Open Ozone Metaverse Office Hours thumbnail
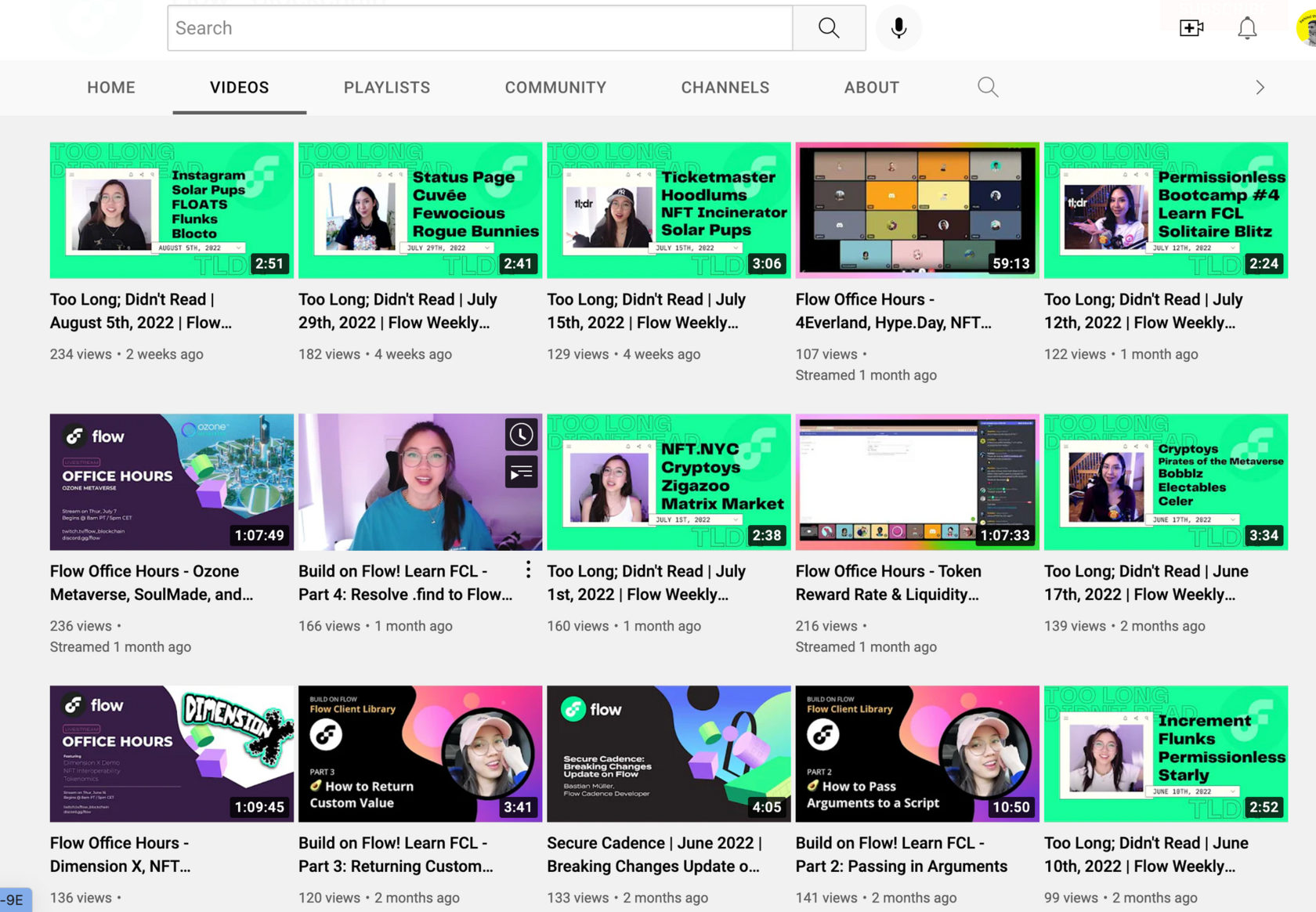This screenshot has height=912, width=1316. [172, 482]
